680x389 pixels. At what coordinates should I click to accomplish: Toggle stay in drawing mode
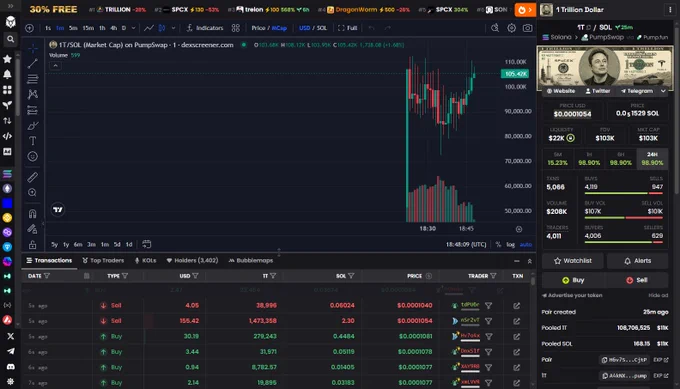coord(33,229)
